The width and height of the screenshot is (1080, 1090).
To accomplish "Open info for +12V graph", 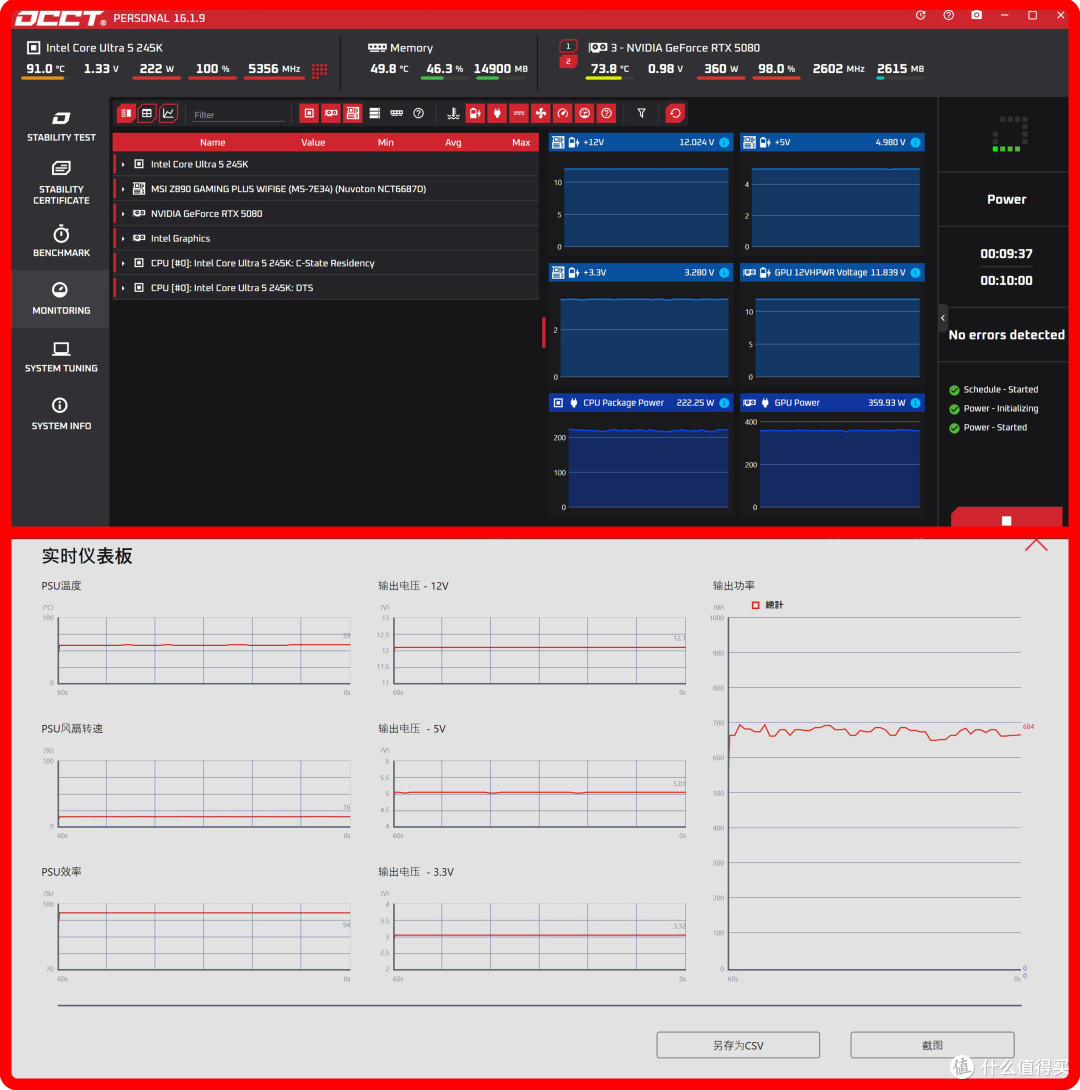I will pos(724,143).
